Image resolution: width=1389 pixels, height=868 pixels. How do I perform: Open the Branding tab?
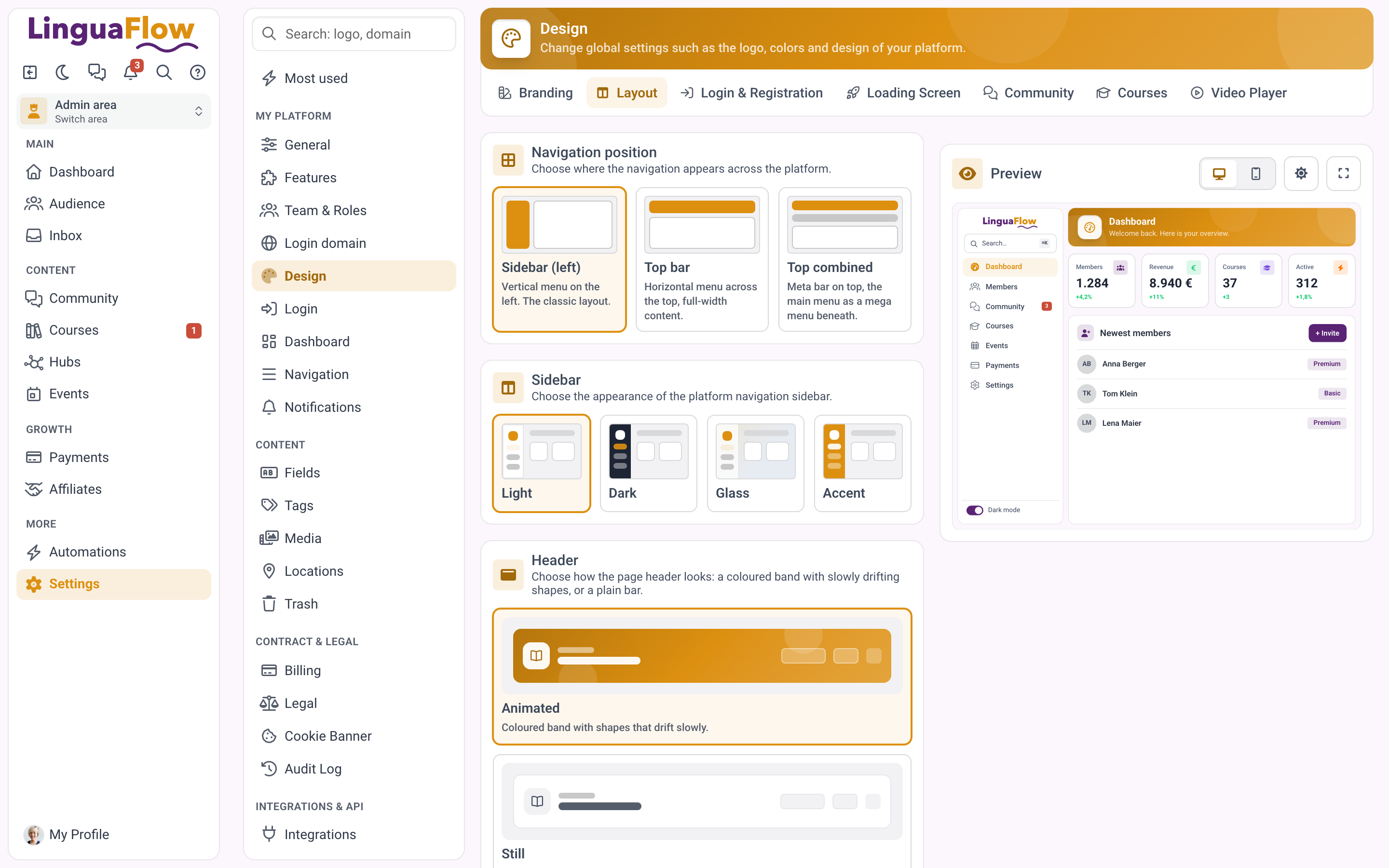535,93
